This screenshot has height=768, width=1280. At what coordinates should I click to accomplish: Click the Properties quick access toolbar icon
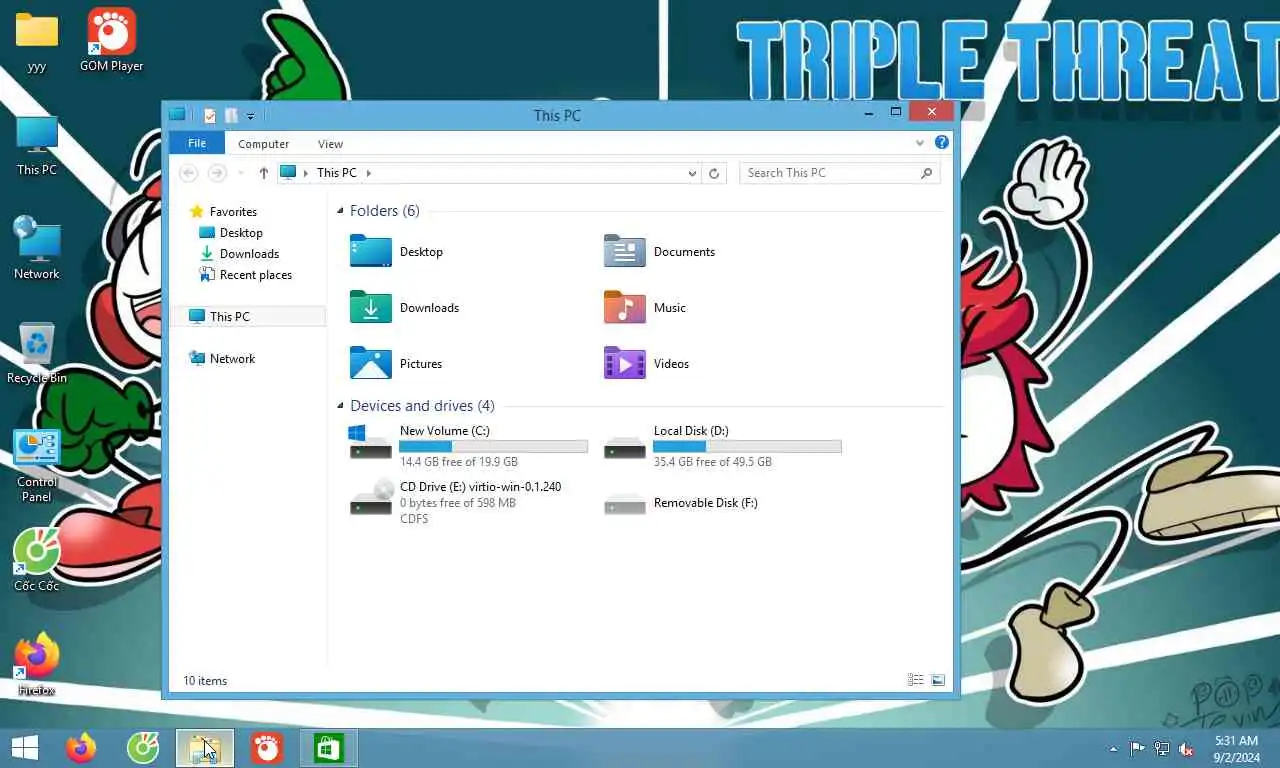click(210, 115)
